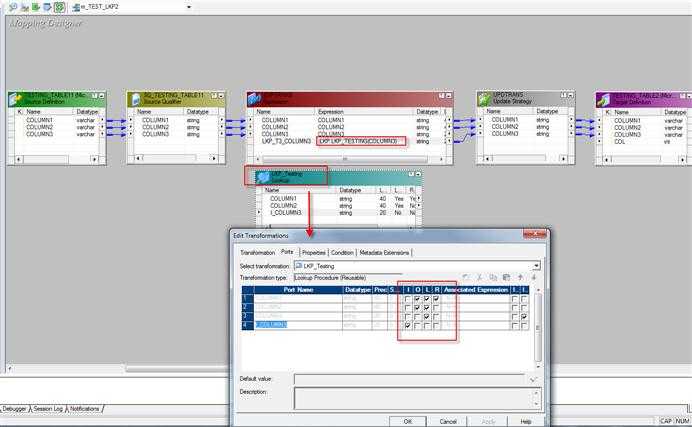Toggle the Lookup checkbox for port row 1

(x=427, y=299)
